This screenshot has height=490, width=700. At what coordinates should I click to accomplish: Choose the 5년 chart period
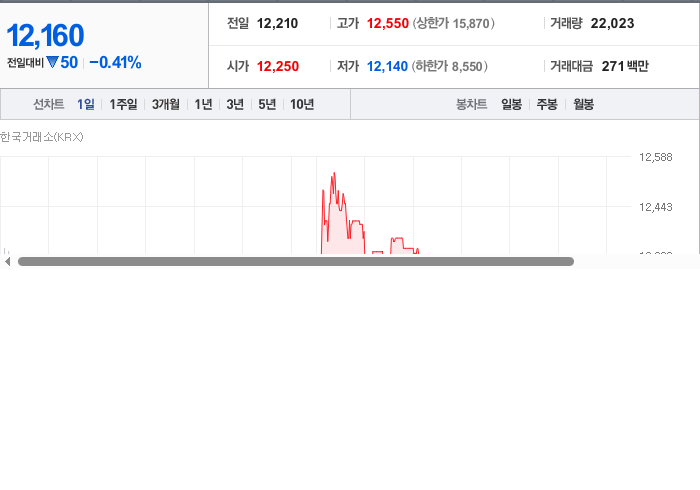tap(267, 104)
